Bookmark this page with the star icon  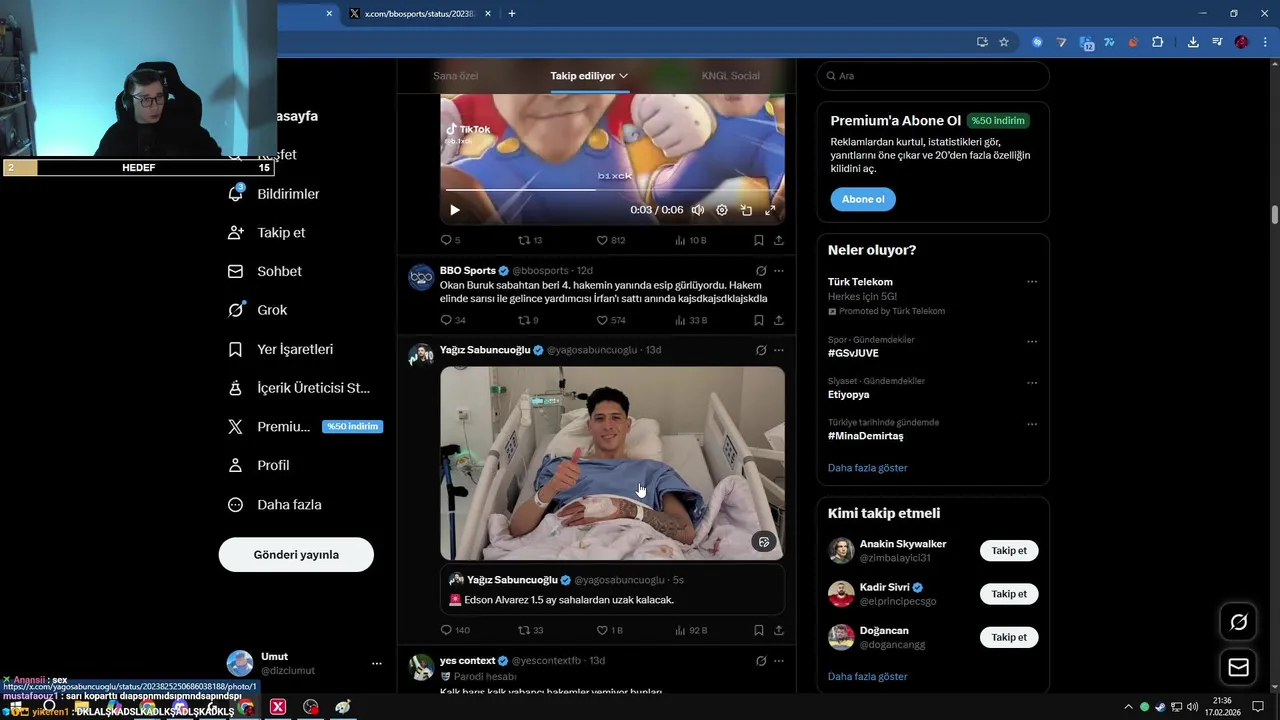coord(1004,42)
